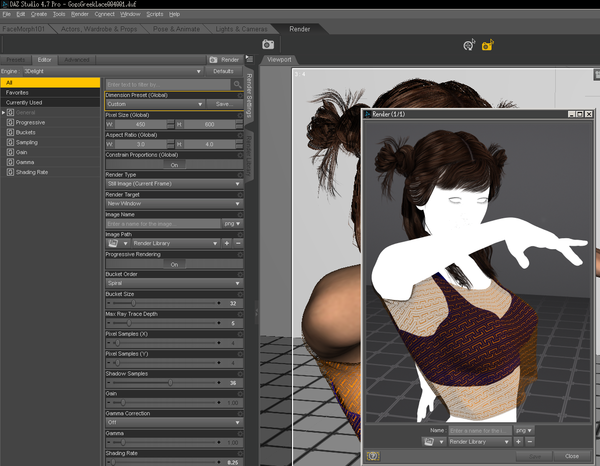Click the gray spot render tool icon
The image size is (600, 466).
pos(469,45)
